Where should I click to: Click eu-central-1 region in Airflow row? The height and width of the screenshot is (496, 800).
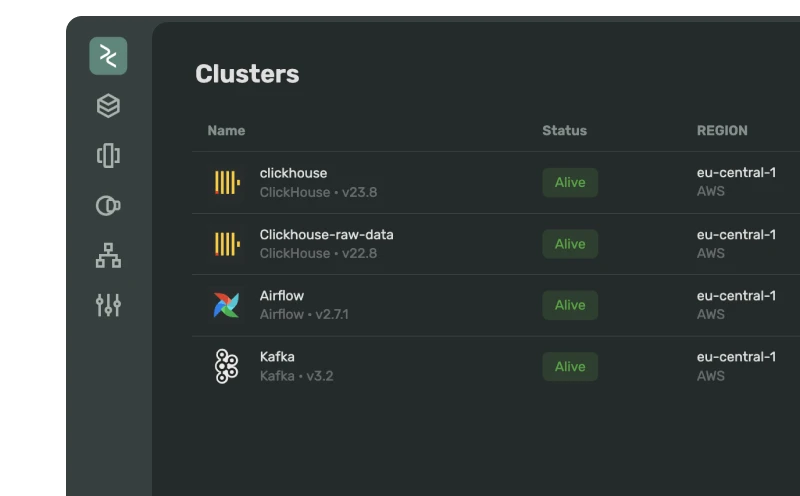click(736, 296)
